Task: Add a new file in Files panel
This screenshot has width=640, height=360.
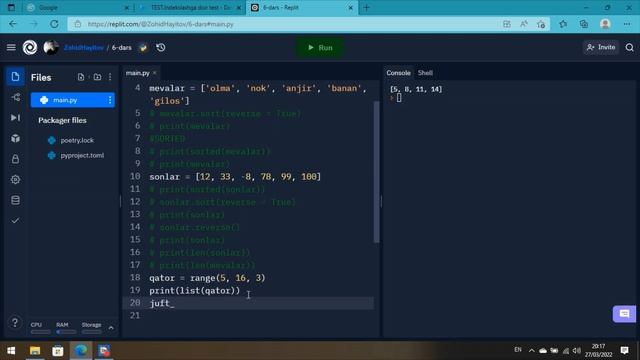Action: pos(81,77)
